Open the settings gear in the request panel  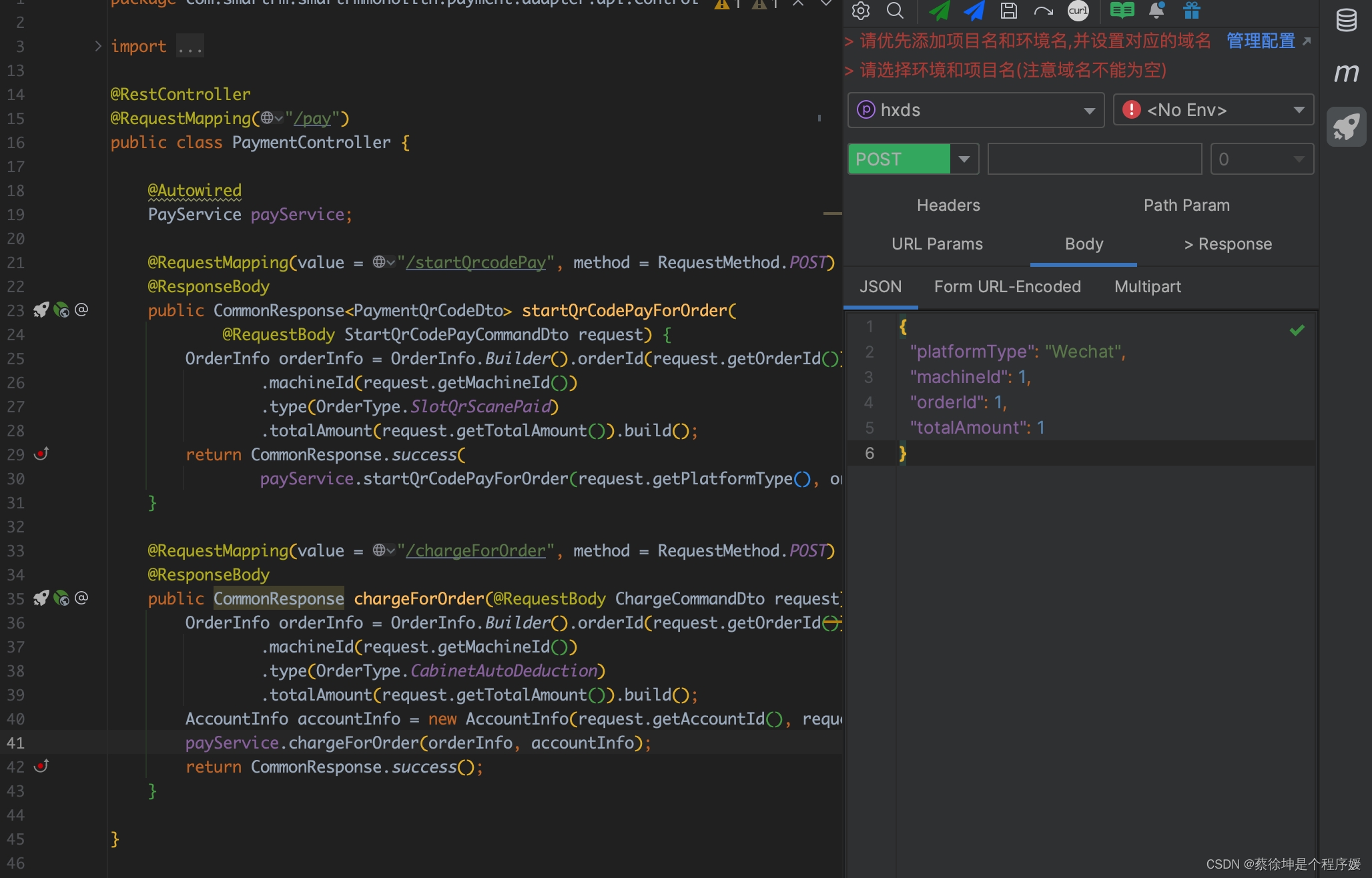[861, 11]
